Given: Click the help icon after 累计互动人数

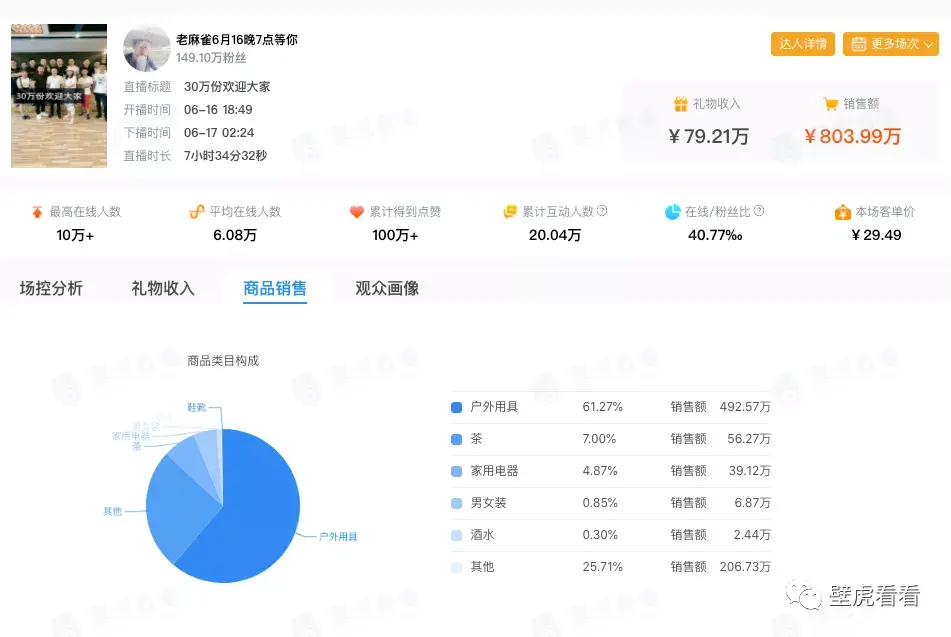Looking at the screenshot, I should click(x=602, y=211).
